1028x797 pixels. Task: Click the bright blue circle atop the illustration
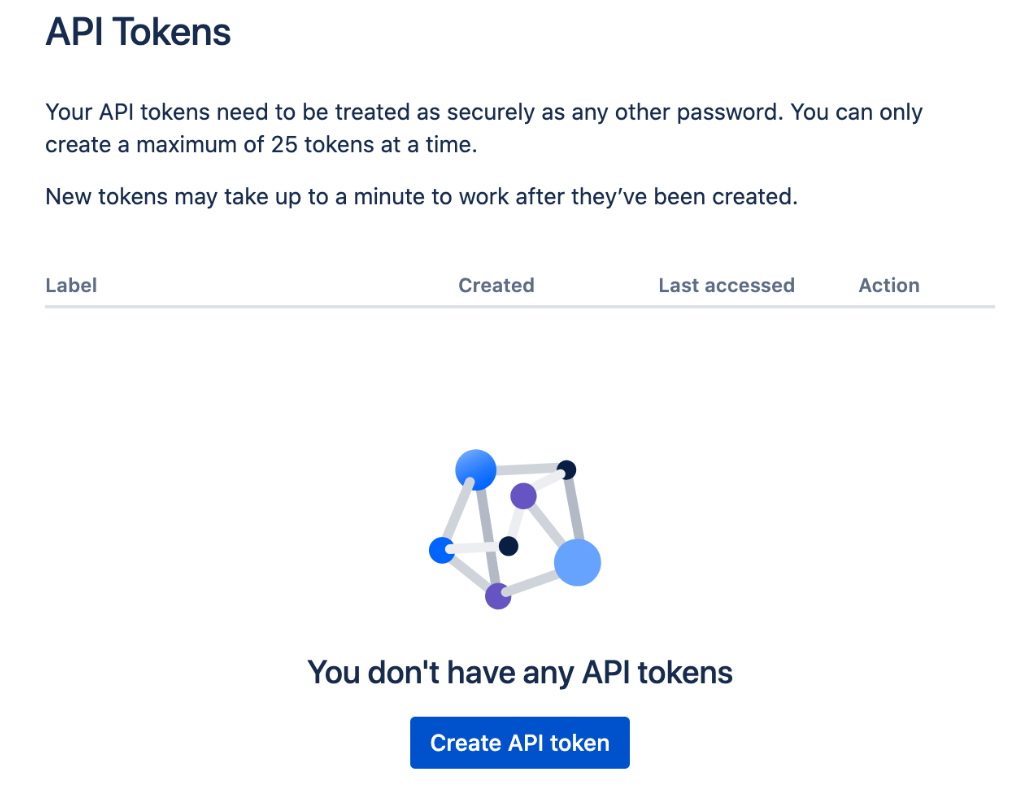476,468
